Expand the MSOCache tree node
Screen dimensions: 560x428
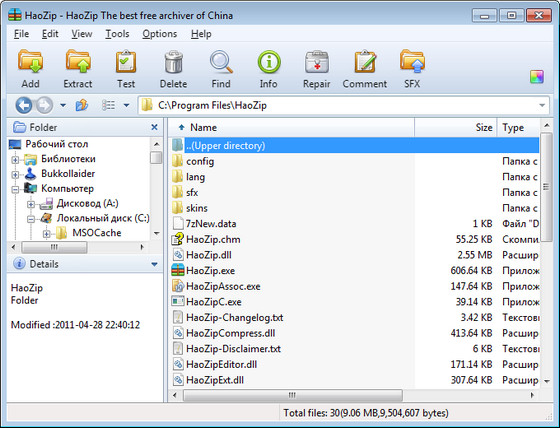point(46,234)
